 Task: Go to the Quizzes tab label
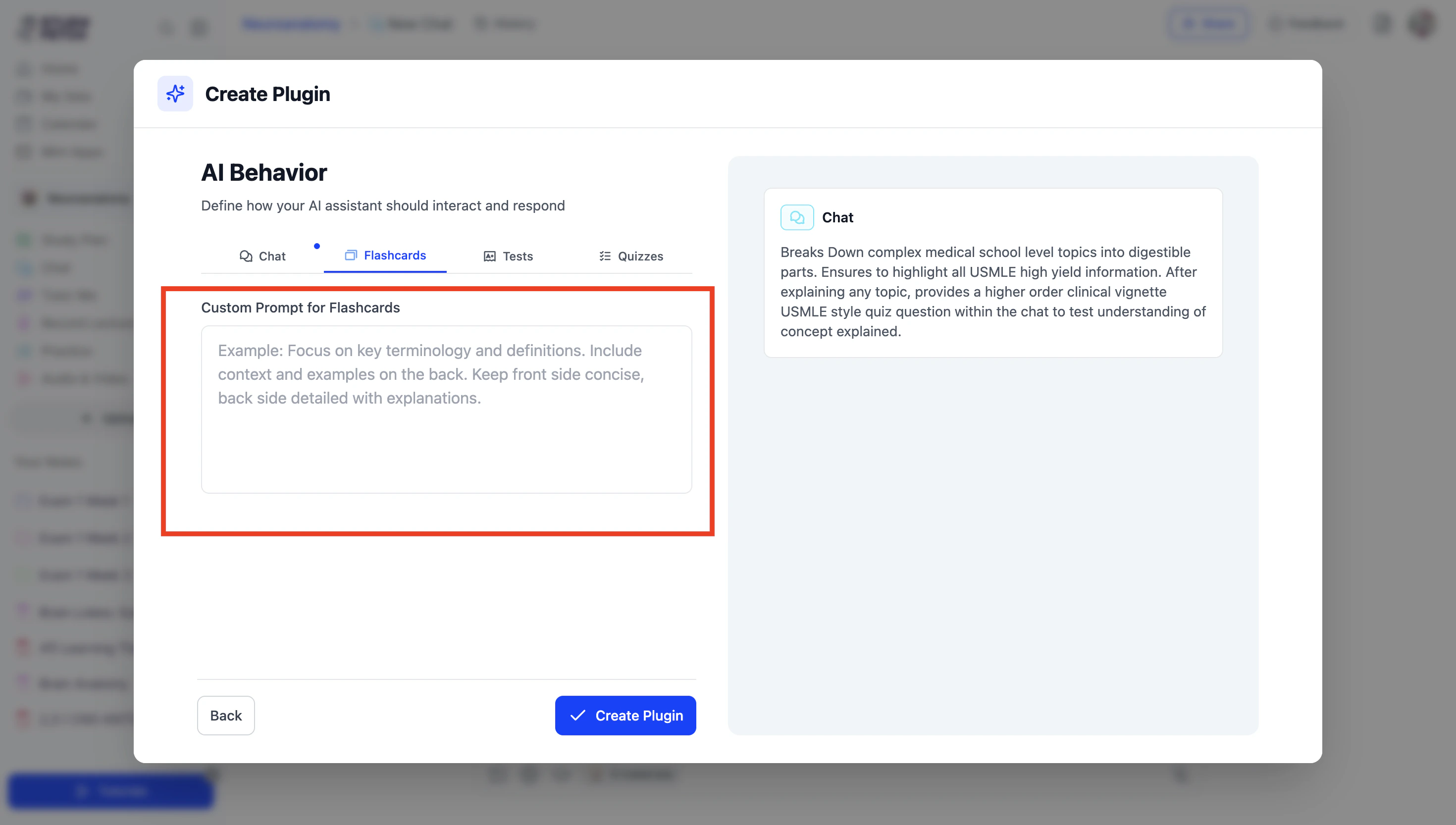pos(640,256)
